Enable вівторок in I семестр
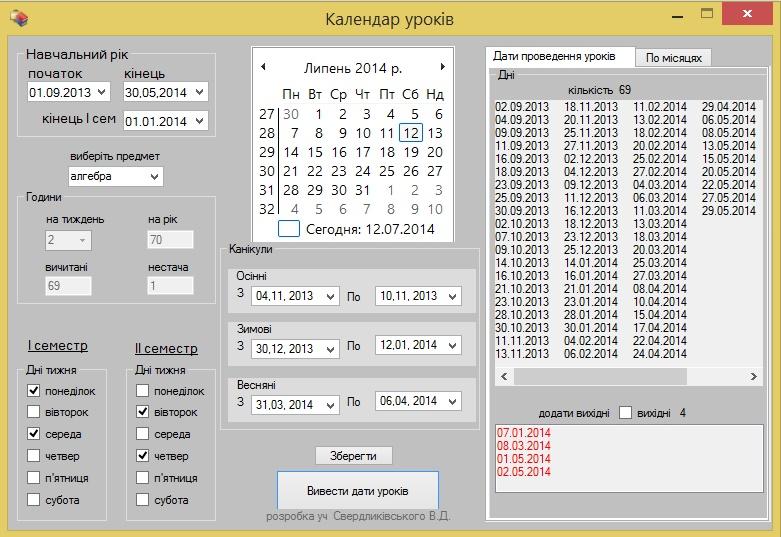Viewport: 781px width, 537px height. [34, 412]
